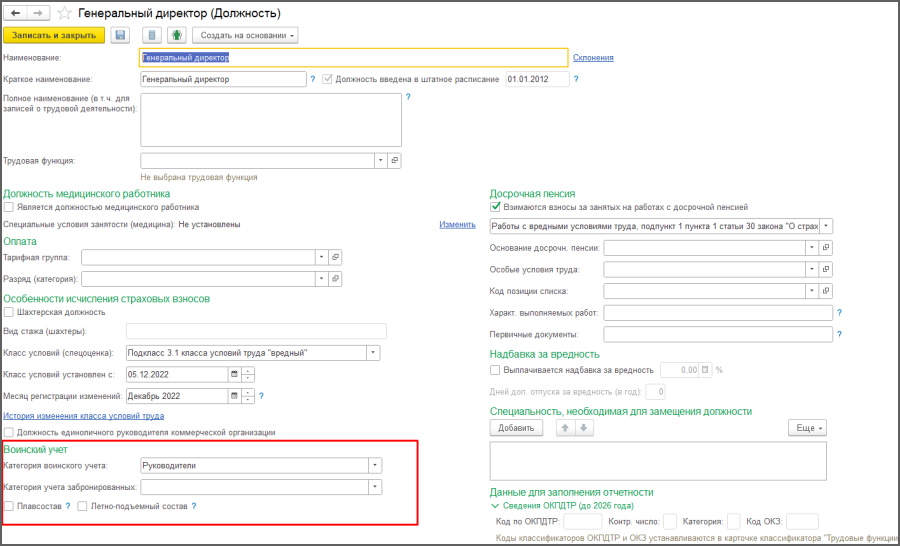Screen dimensions: 900x546
Task: Open История изменения класса условий труда link
Action: point(84,415)
